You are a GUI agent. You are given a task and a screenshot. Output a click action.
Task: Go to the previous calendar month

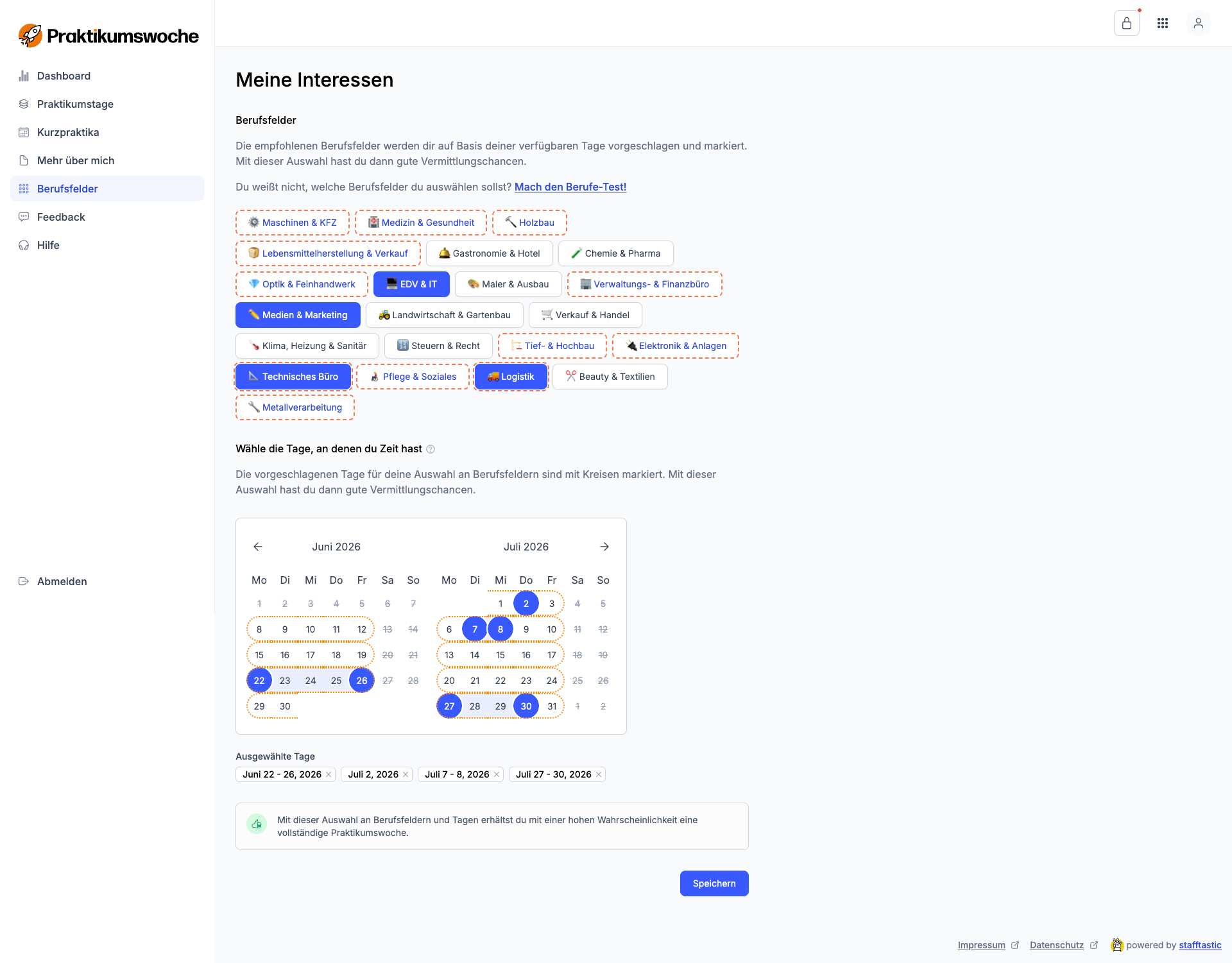(x=258, y=547)
